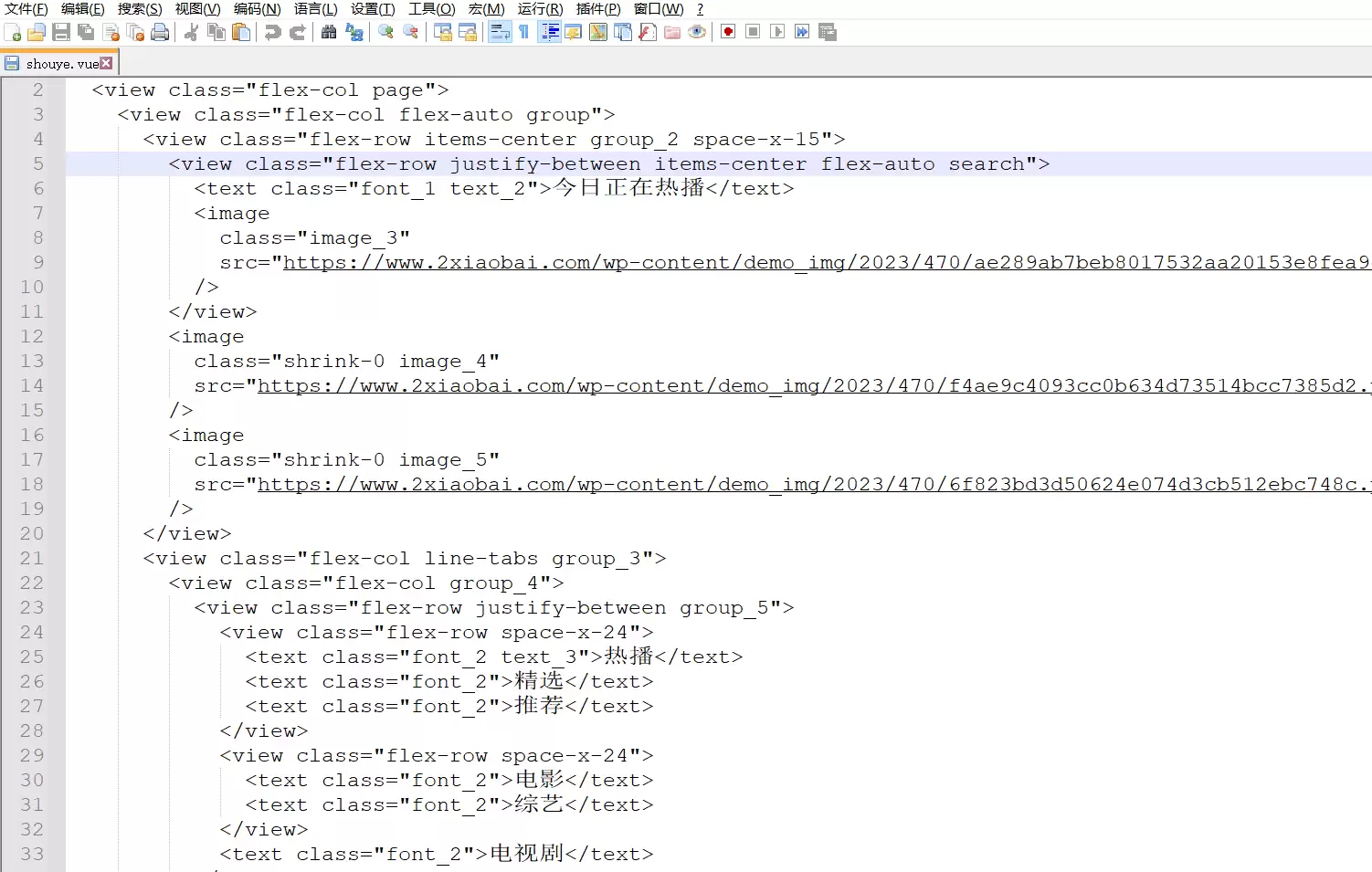1372x872 pixels.
Task: Open the 视图(V) menu
Action: click(197, 9)
